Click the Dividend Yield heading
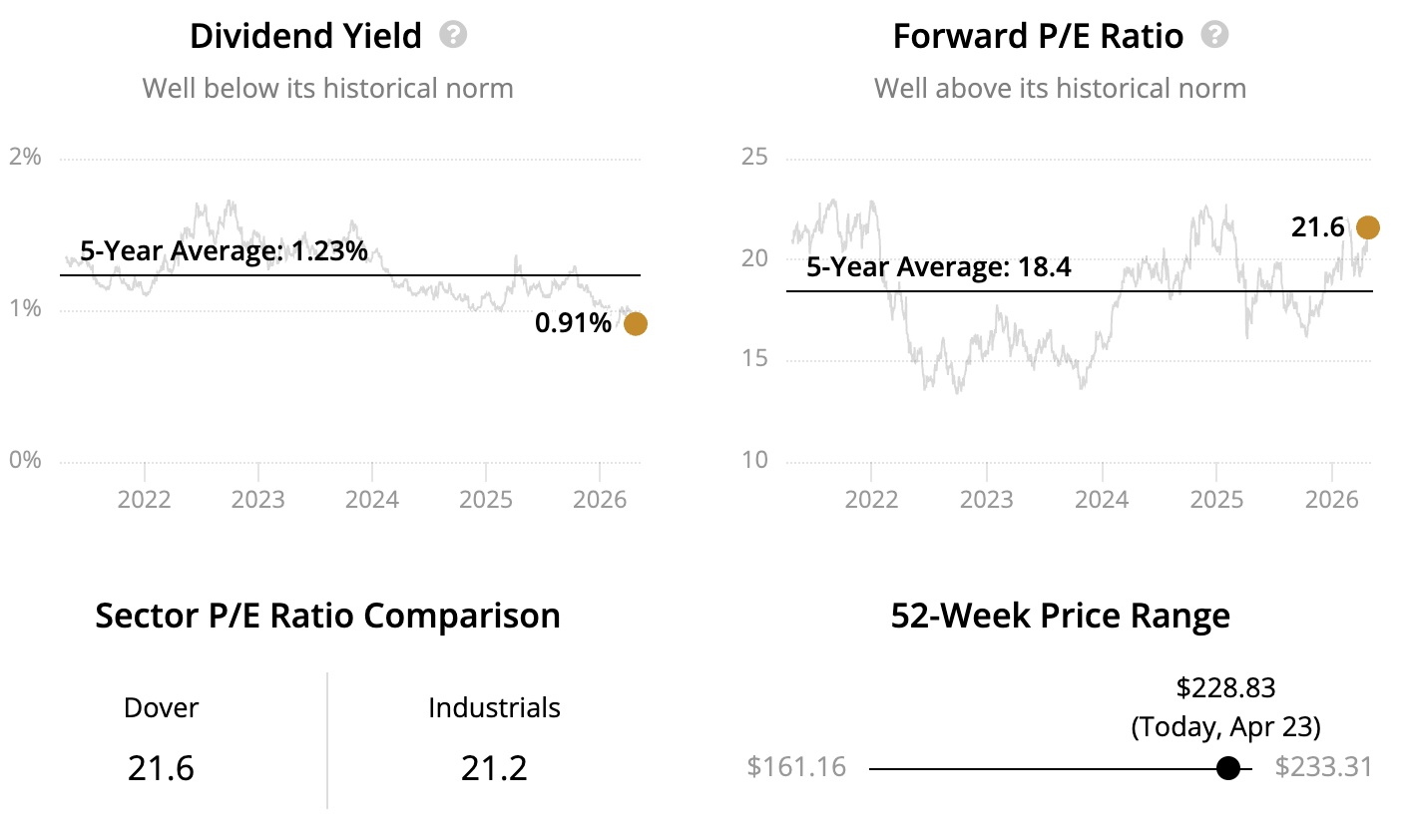Image resolution: width=1411 pixels, height=840 pixels. 305,36
